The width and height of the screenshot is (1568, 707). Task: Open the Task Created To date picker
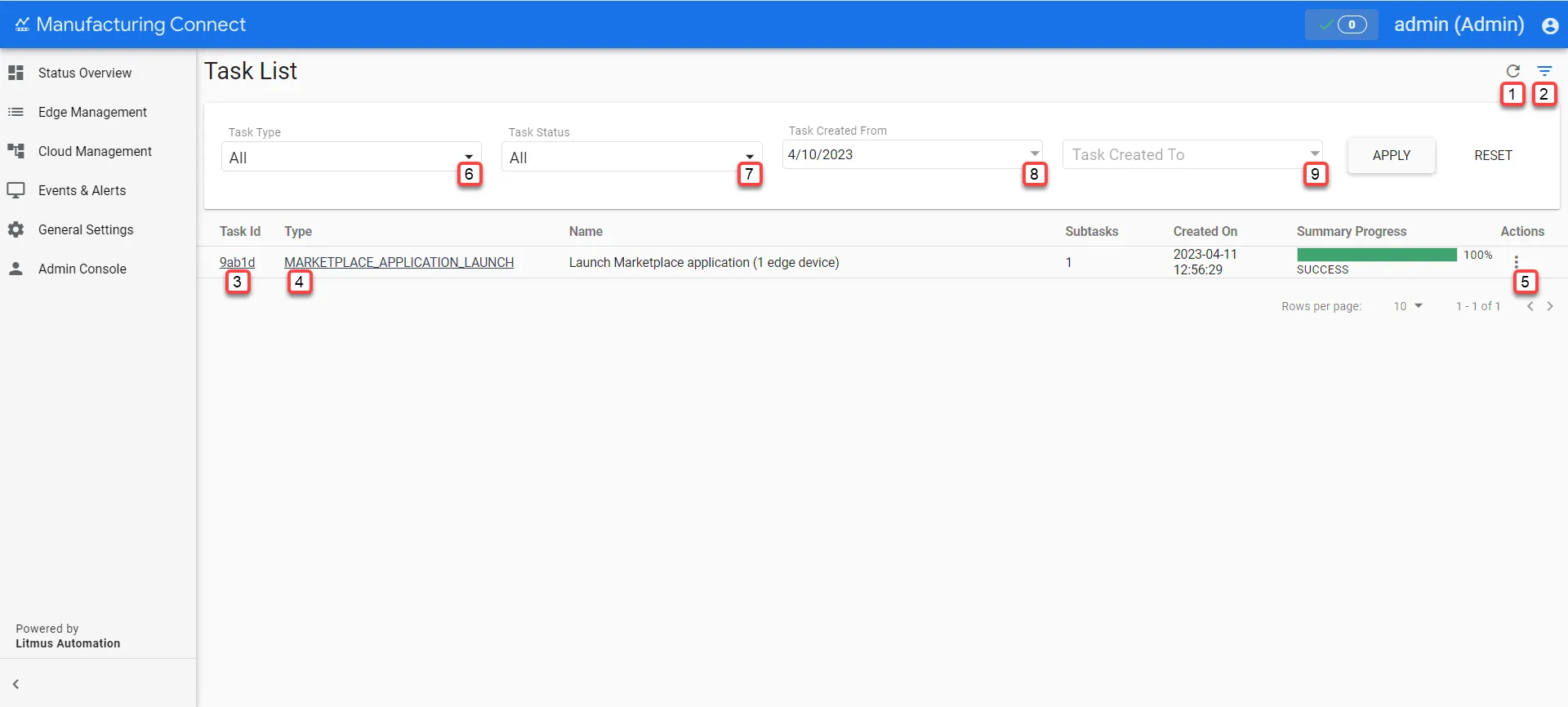pos(1192,154)
